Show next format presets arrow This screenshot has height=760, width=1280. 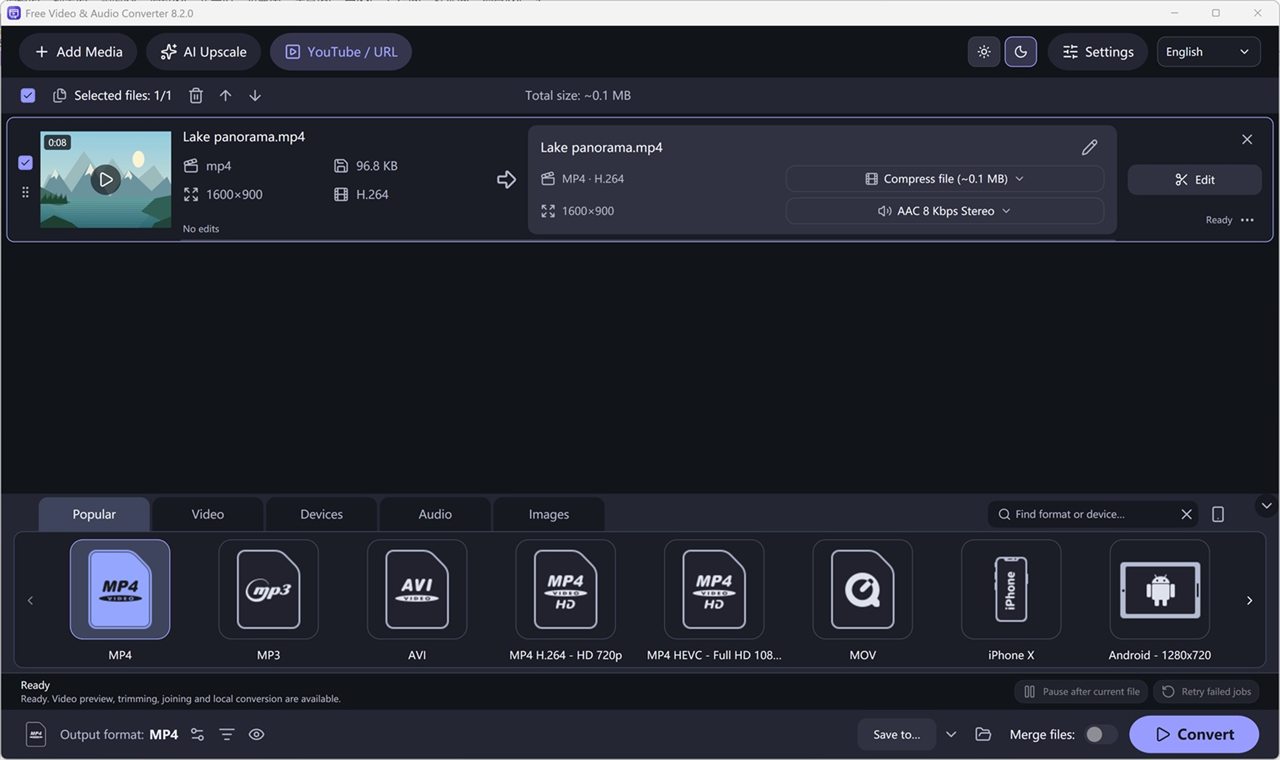[x=1249, y=601]
